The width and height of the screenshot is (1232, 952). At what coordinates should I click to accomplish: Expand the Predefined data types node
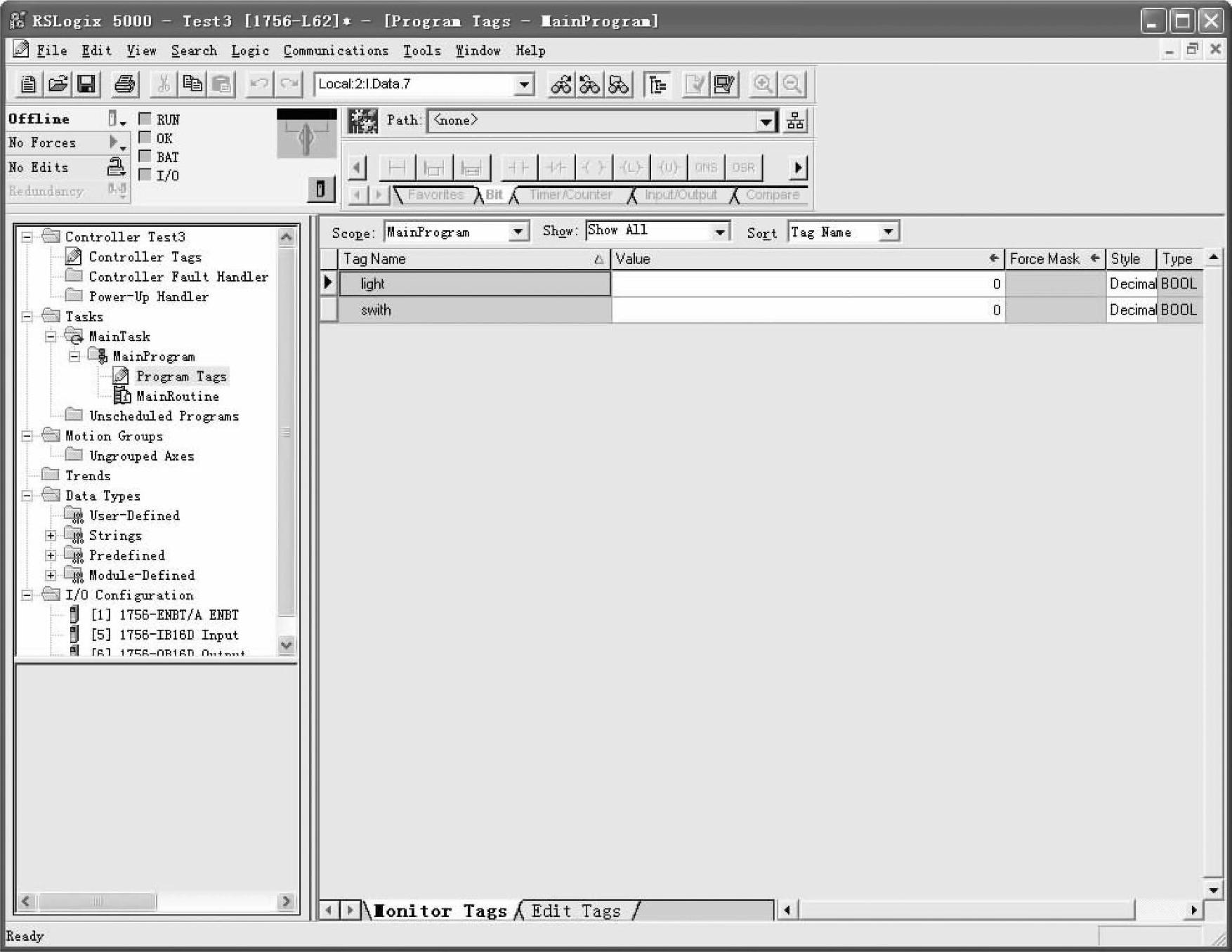point(51,555)
